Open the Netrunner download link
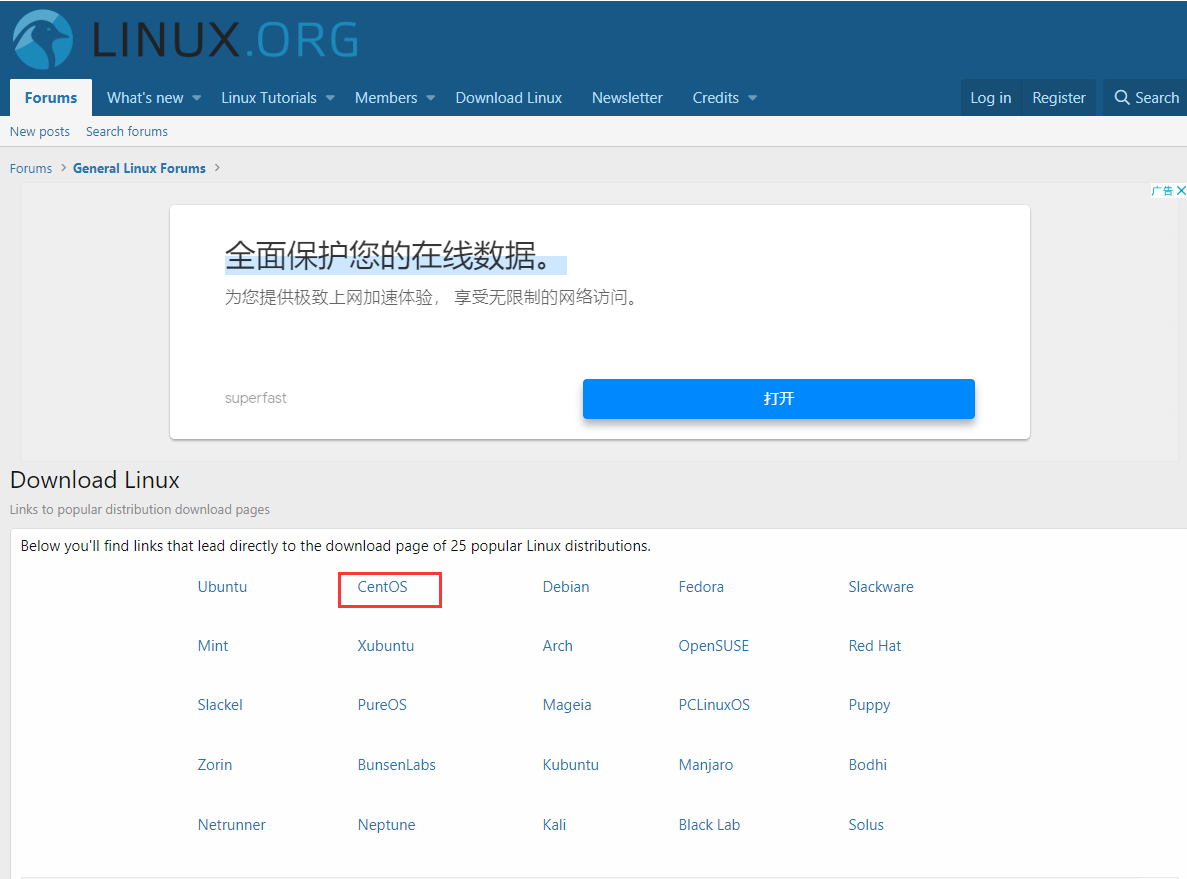The image size is (1187, 879). [231, 824]
